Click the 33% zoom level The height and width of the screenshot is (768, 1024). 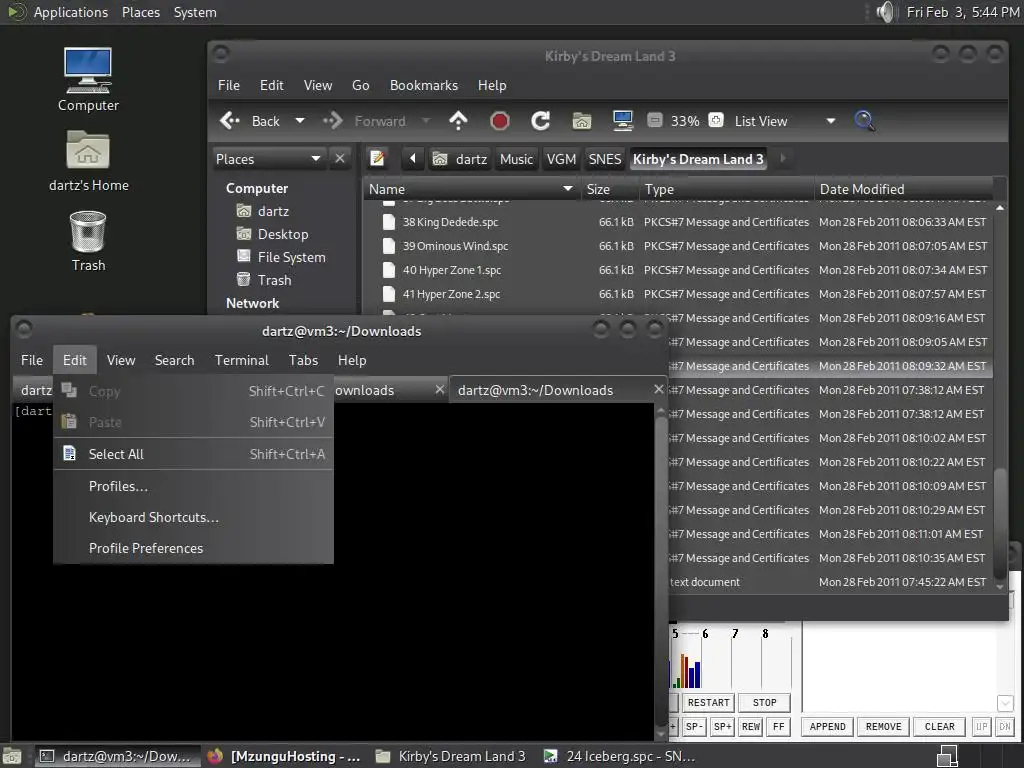pos(685,121)
